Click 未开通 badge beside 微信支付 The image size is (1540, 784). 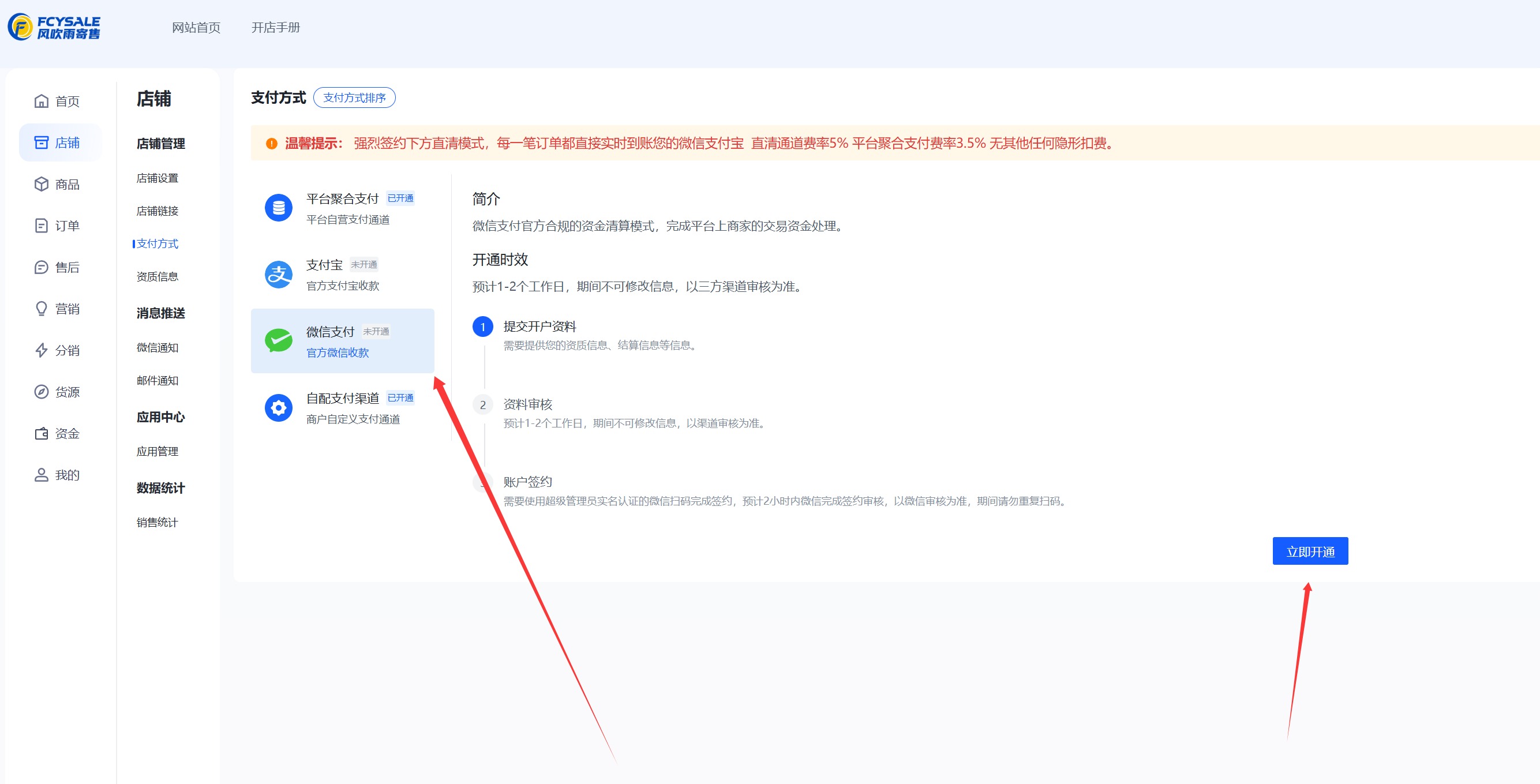tap(376, 331)
